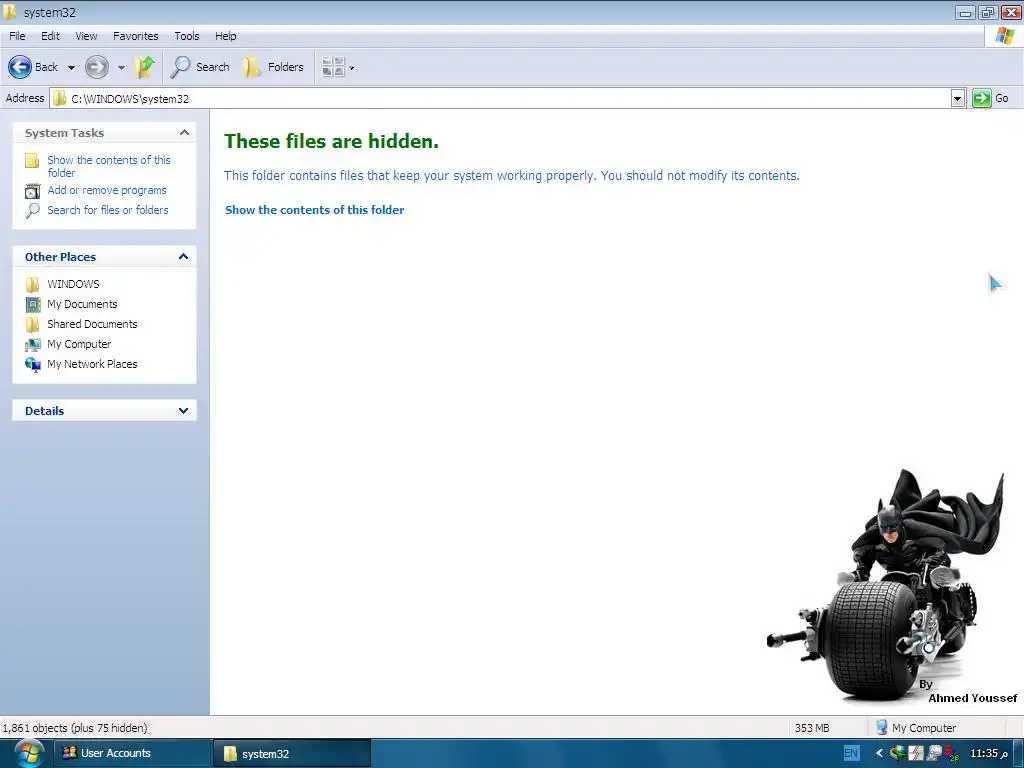This screenshot has width=1024, height=768.
Task: Click the address bar folder icon
Action: (59, 99)
